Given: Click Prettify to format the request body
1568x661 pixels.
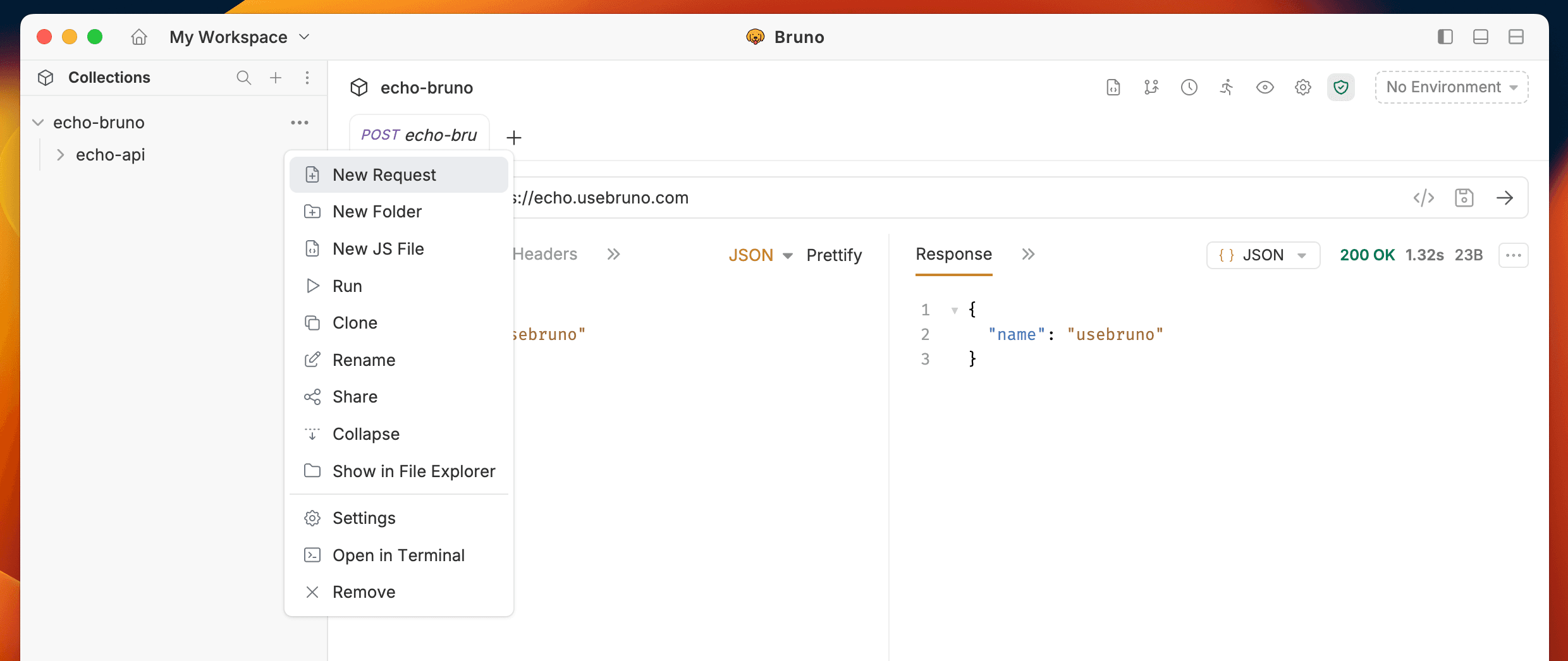Looking at the screenshot, I should [x=833, y=255].
